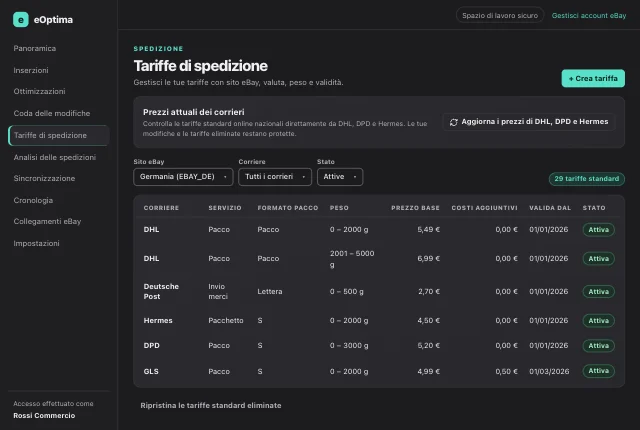This screenshot has height=430, width=640.
Task: Click the 4,99 € price cell
Action: pos(429,372)
